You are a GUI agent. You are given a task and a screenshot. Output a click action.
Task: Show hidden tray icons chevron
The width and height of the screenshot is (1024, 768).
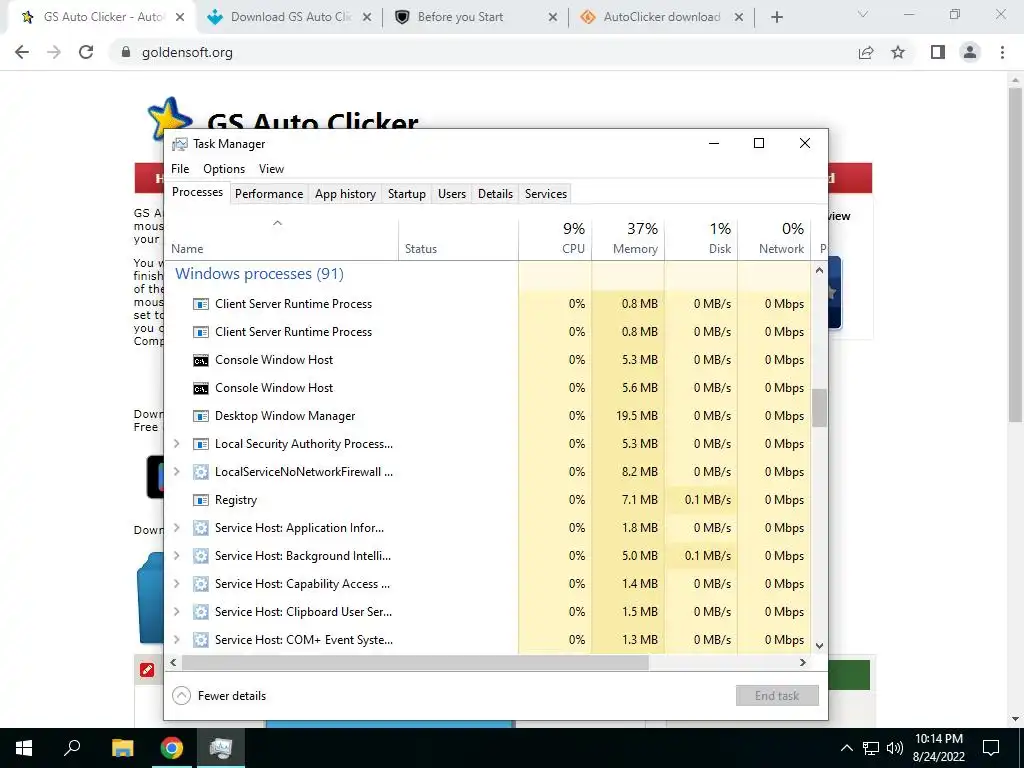click(x=846, y=748)
